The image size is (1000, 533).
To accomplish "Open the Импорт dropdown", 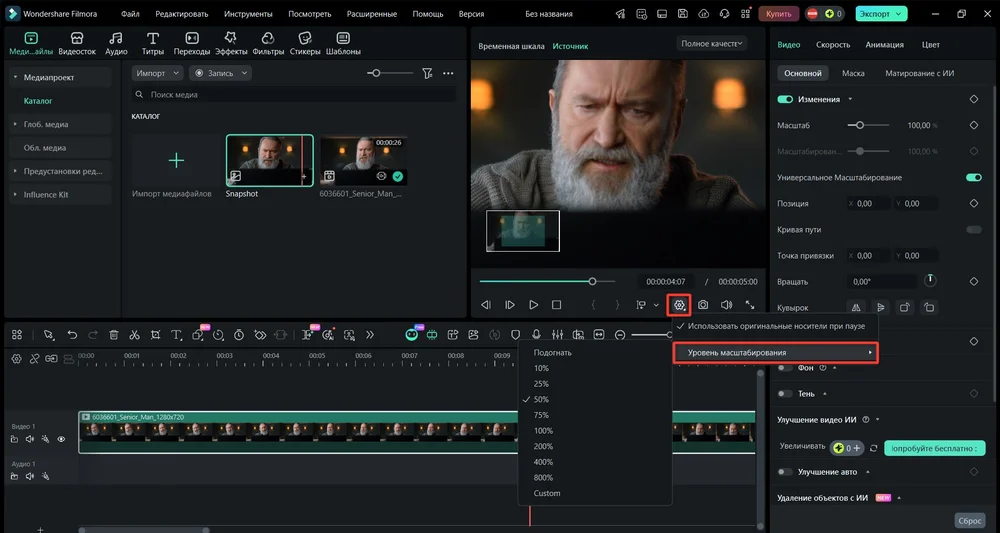I will click(x=157, y=73).
